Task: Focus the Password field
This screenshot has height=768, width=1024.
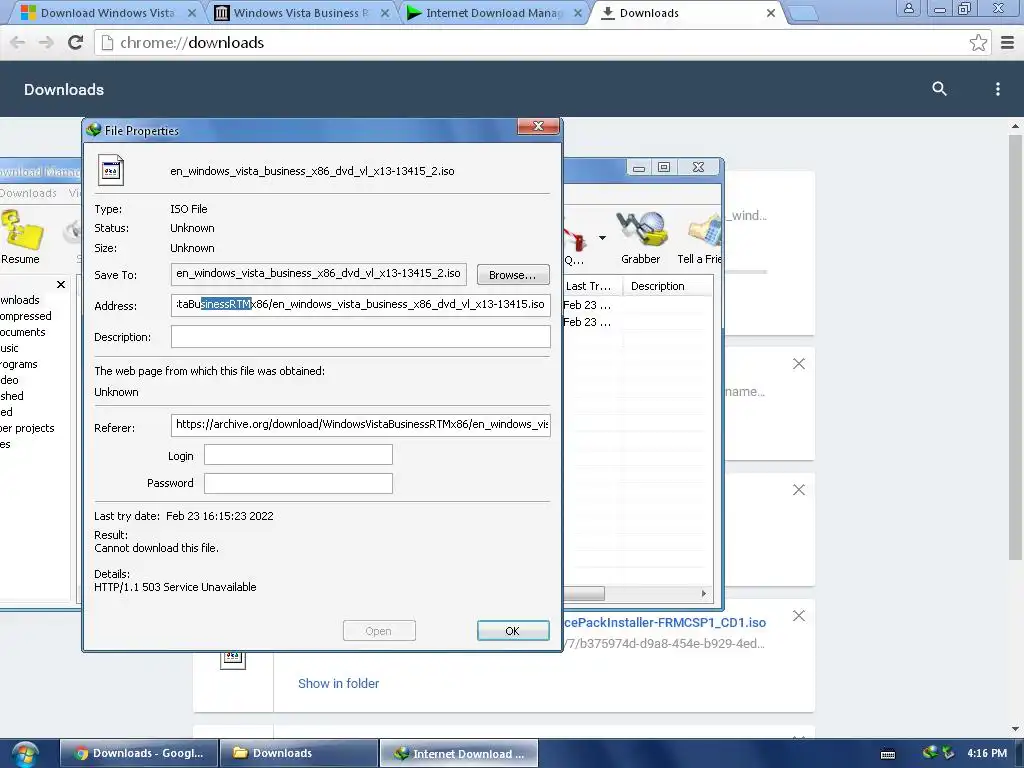Action: tap(298, 483)
